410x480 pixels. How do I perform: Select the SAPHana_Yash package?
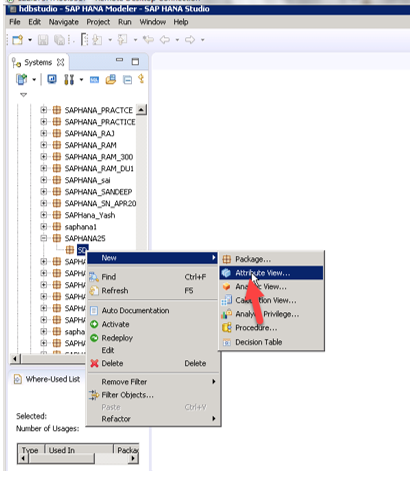click(90, 215)
